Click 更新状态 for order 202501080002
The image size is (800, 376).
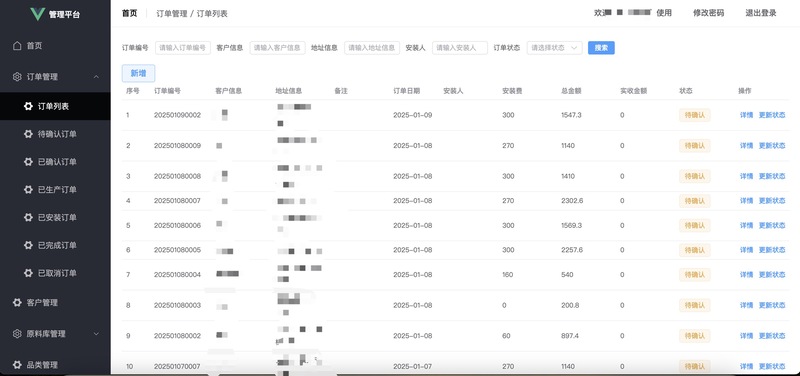[772, 336]
